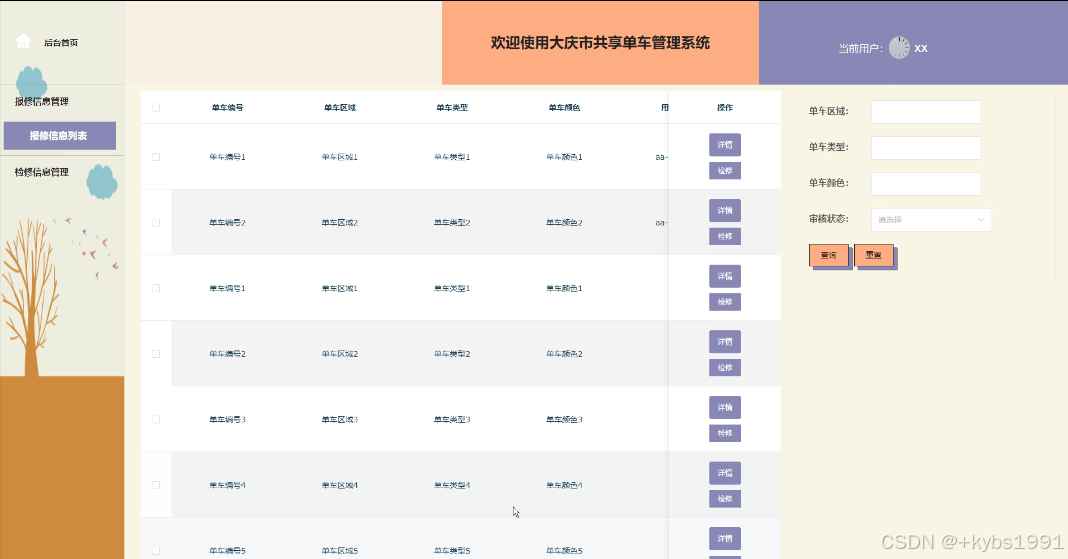The width and height of the screenshot is (1068, 559).
Task: Select the cell 单车区域3
Action: (x=340, y=419)
